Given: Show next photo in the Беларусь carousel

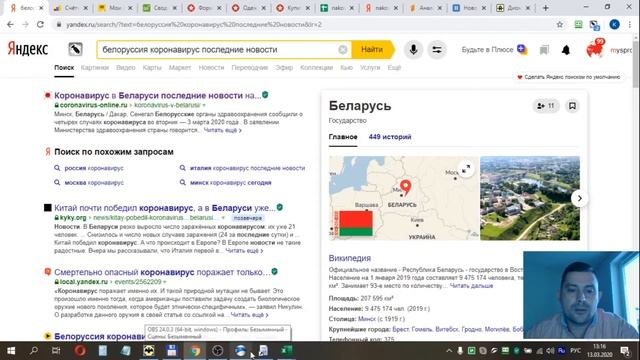Looking at the screenshot, I should coord(579,199).
